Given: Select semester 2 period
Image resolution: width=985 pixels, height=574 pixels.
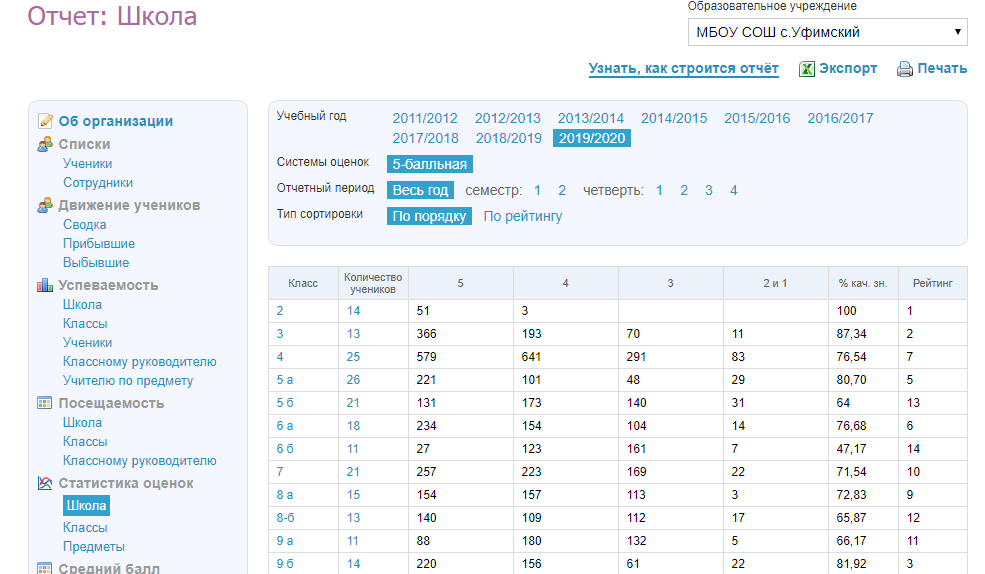Looking at the screenshot, I should click(x=562, y=190).
